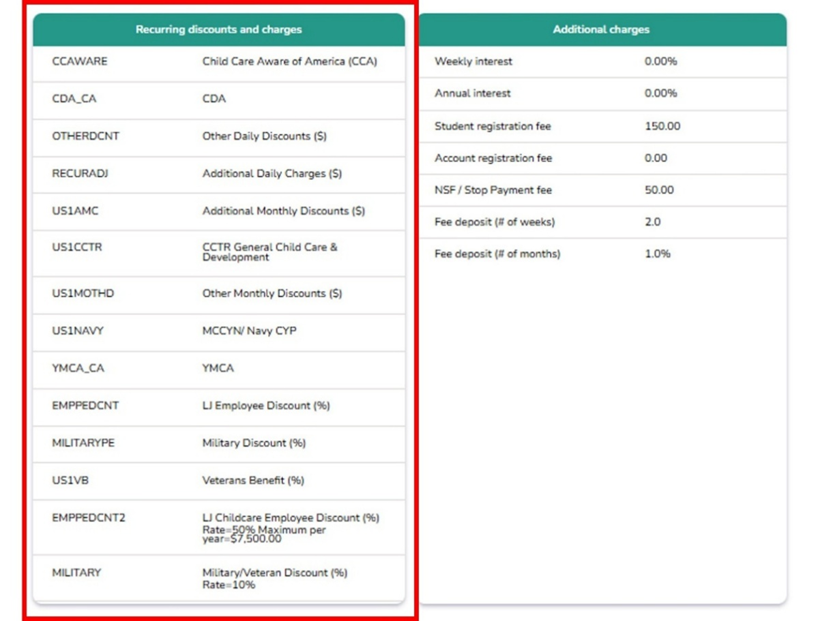Select the Weekly interest 0.00% value

pos(661,62)
